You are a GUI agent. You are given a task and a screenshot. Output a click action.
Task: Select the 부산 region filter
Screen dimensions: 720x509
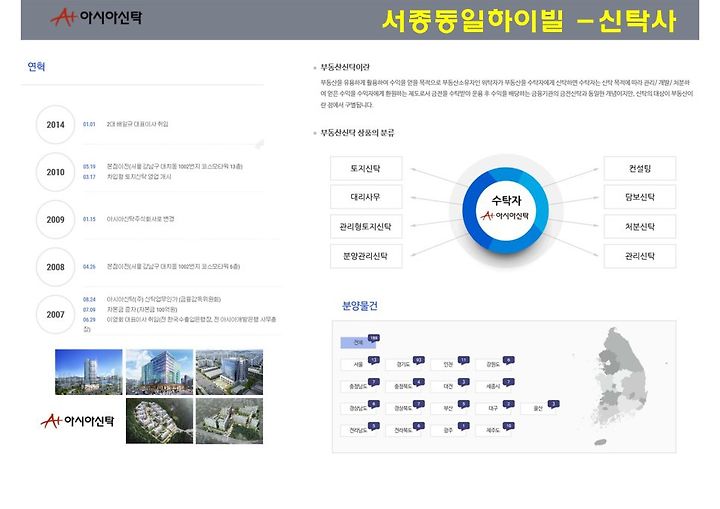pyautogui.click(x=448, y=408)
